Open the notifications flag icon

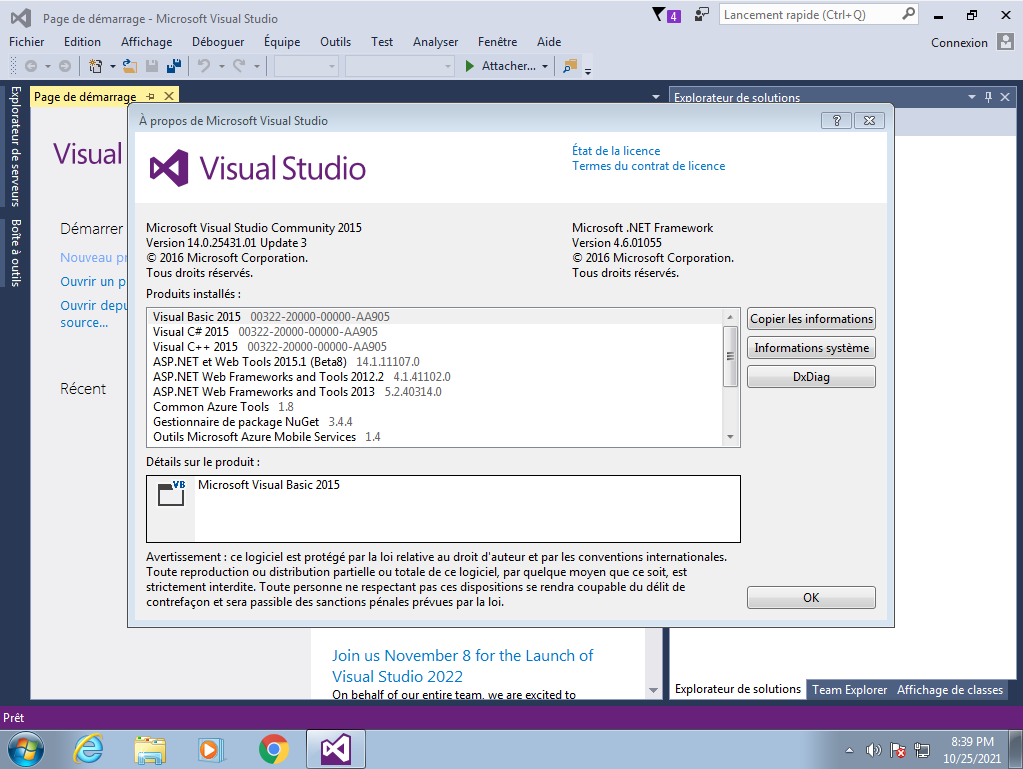(658, 15)
